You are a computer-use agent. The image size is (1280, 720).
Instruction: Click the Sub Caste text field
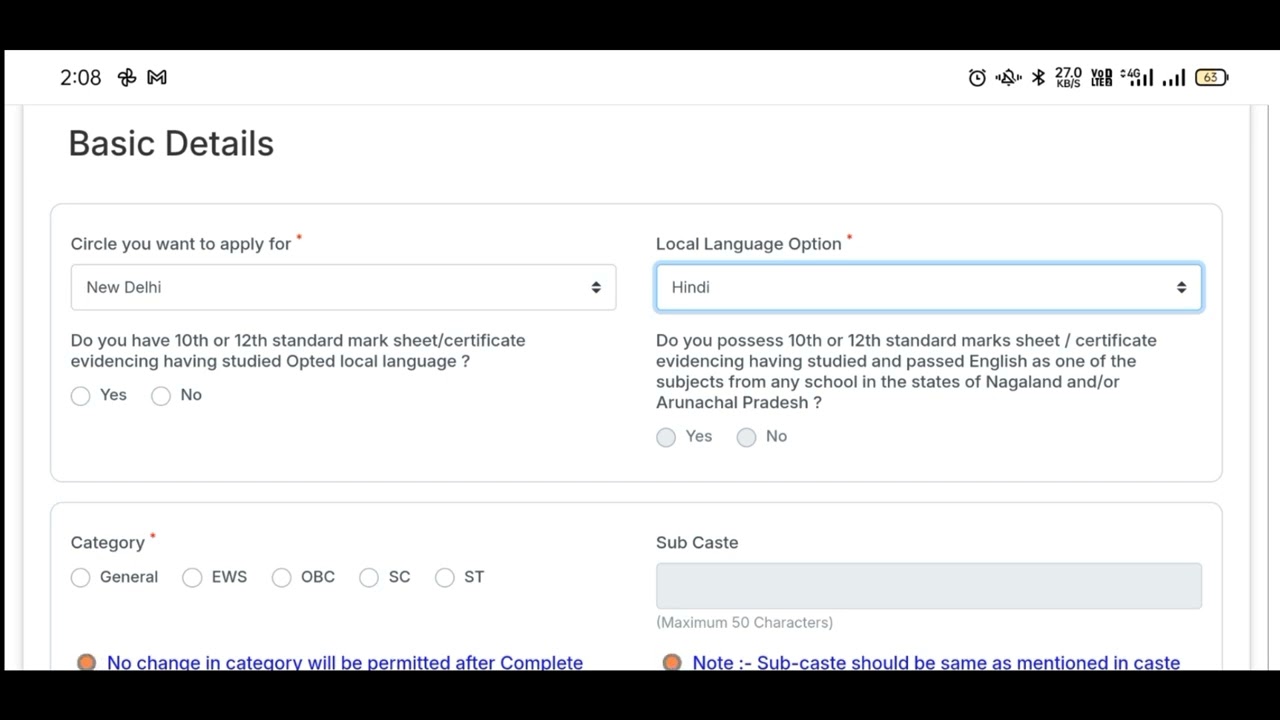tap(929, 586)
